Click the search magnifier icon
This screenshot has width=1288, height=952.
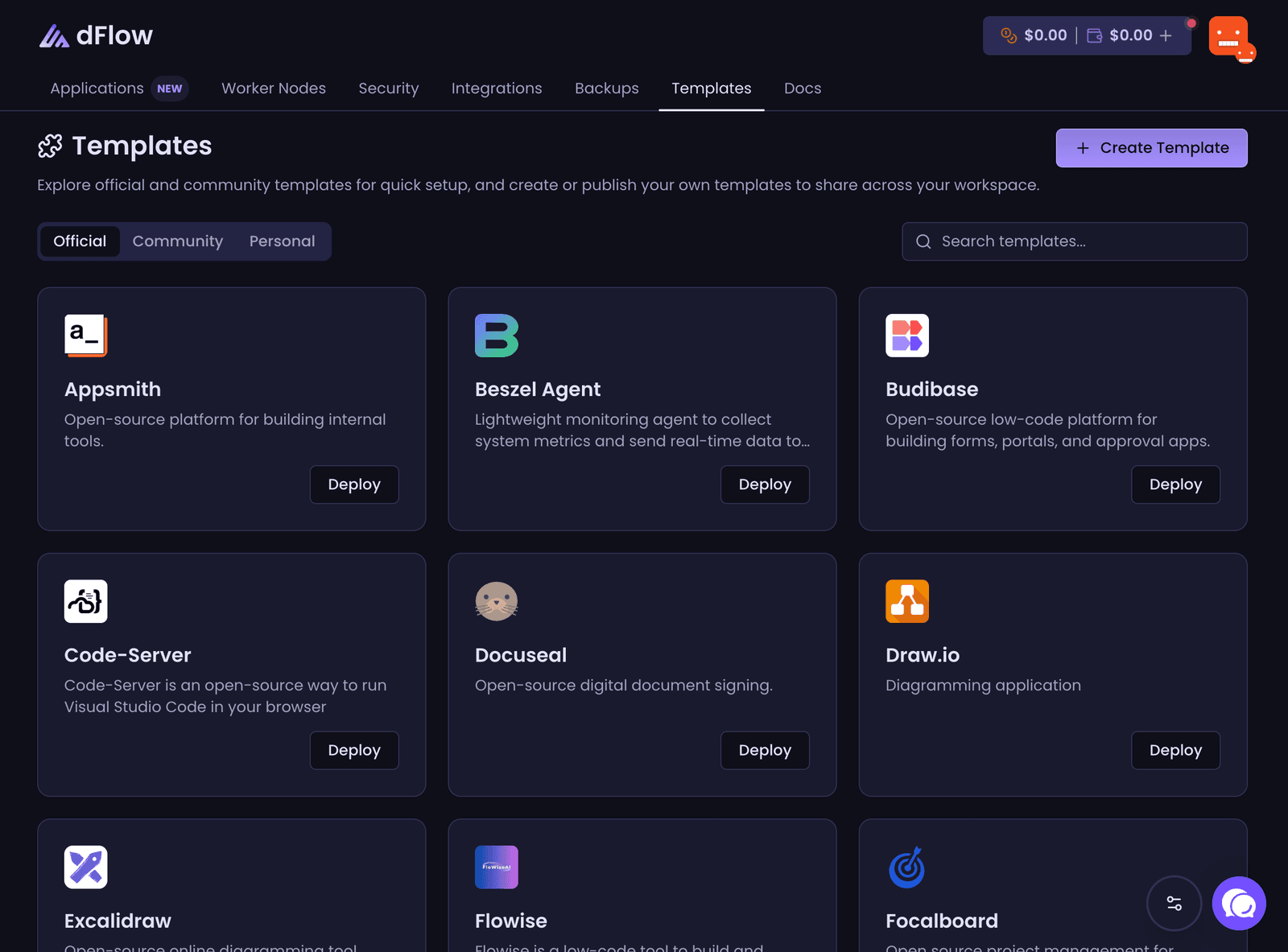click(923, 241)
